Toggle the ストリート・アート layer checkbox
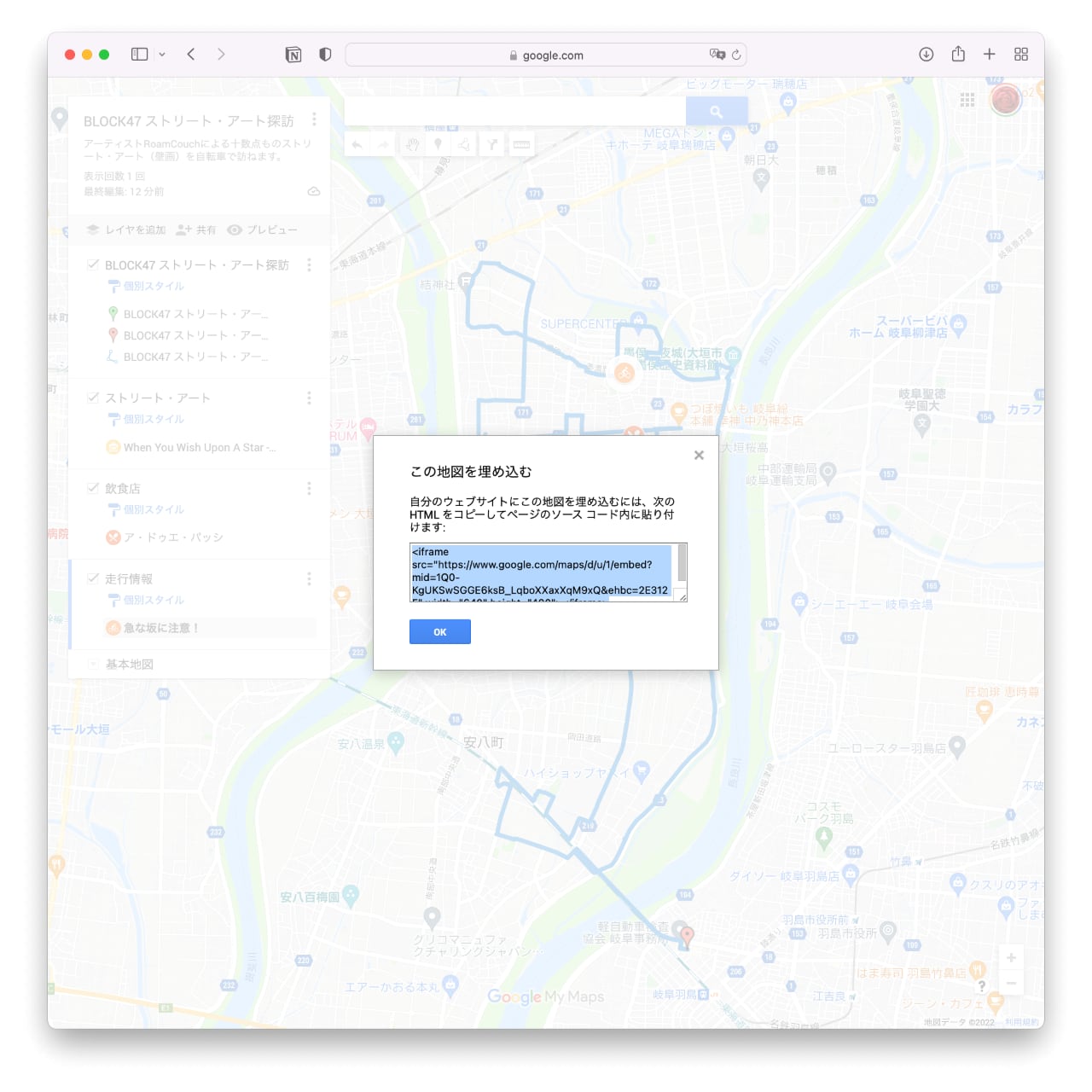Image resolution: width=1092 pixels, height=1092 pixels. [93, 398]
